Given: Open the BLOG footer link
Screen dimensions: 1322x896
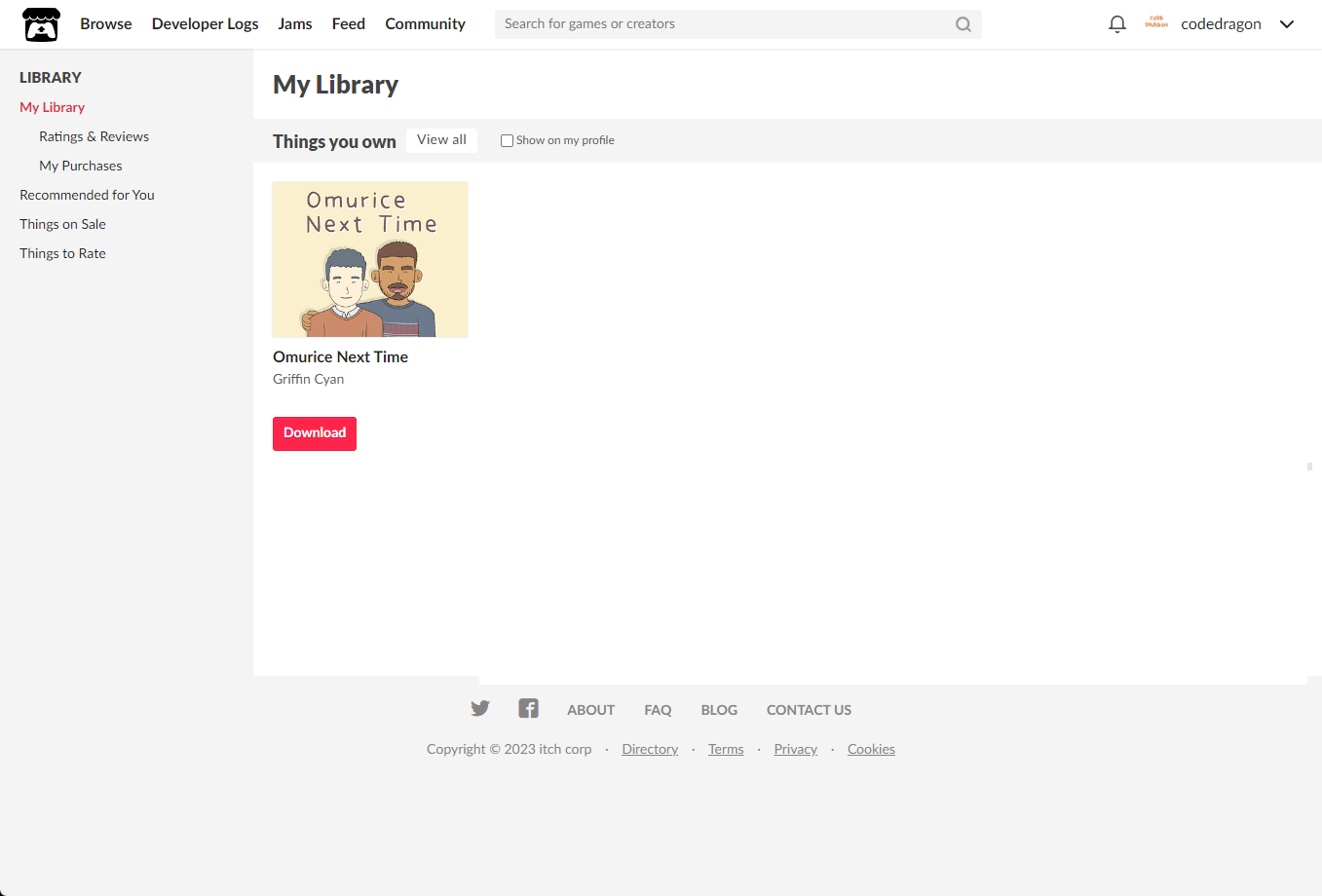Looking at the screenshot, I should click(719, 710).
